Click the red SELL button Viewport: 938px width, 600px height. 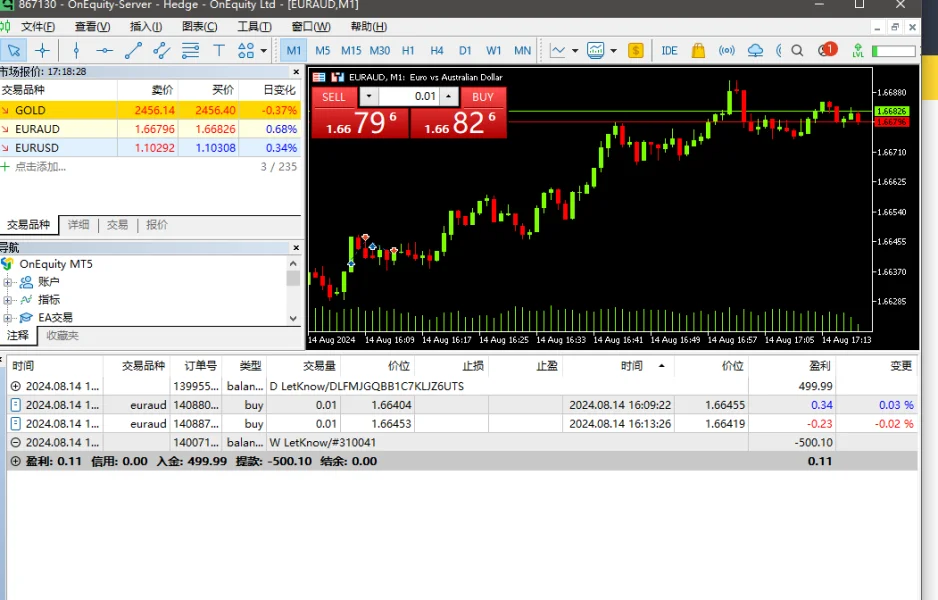coord(334,97)
